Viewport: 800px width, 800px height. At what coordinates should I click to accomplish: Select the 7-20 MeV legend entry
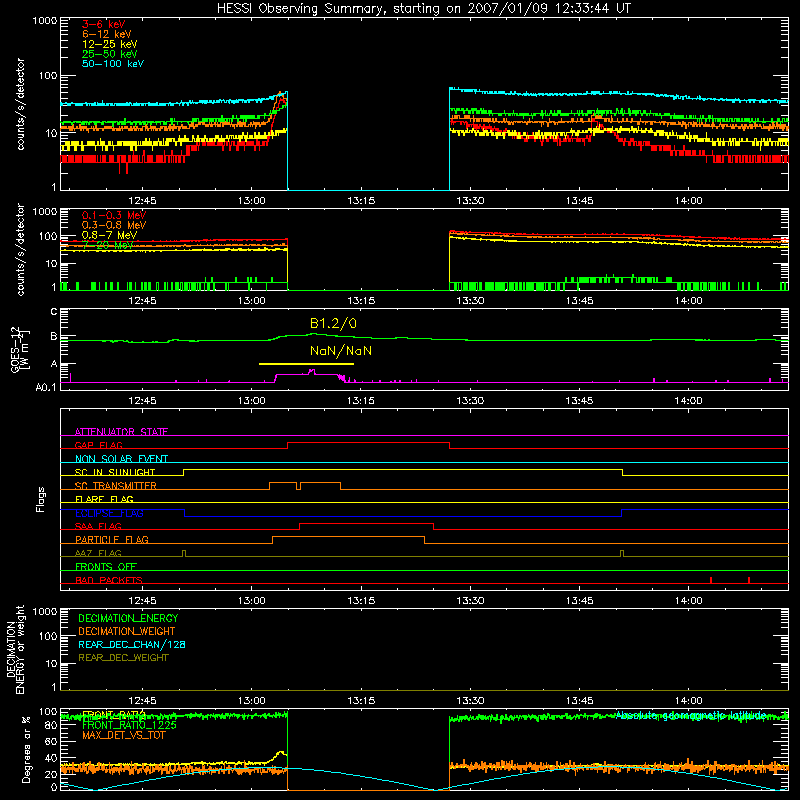pos(108,245)
